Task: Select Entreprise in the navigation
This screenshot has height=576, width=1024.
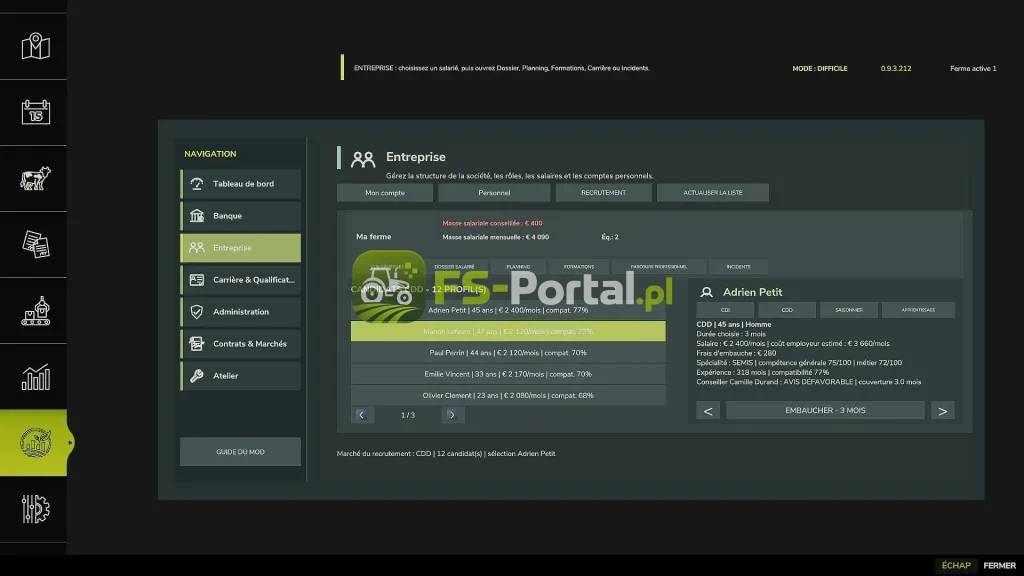Action: [x=240, y=248]
